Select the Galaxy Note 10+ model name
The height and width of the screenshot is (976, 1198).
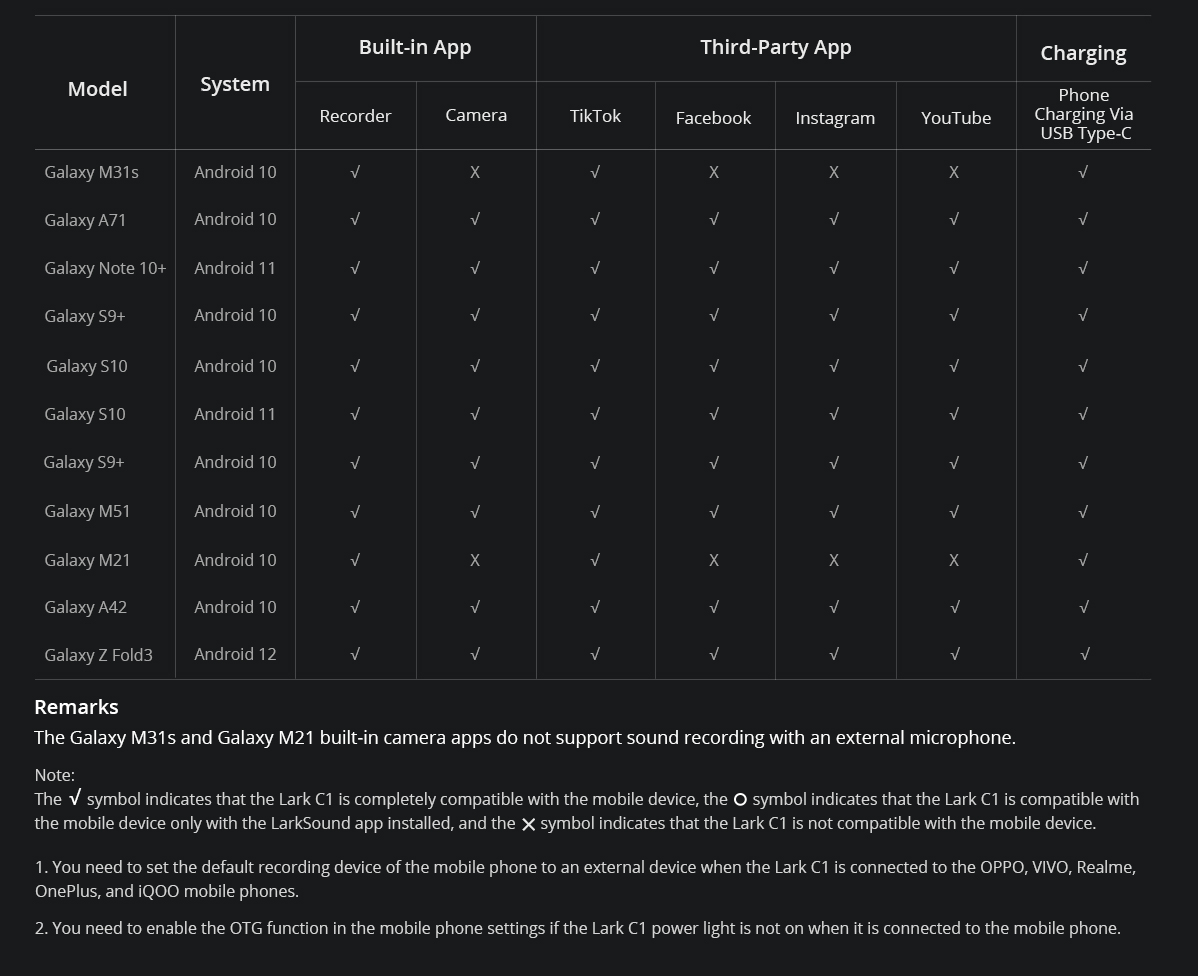(x=105, y=268)
